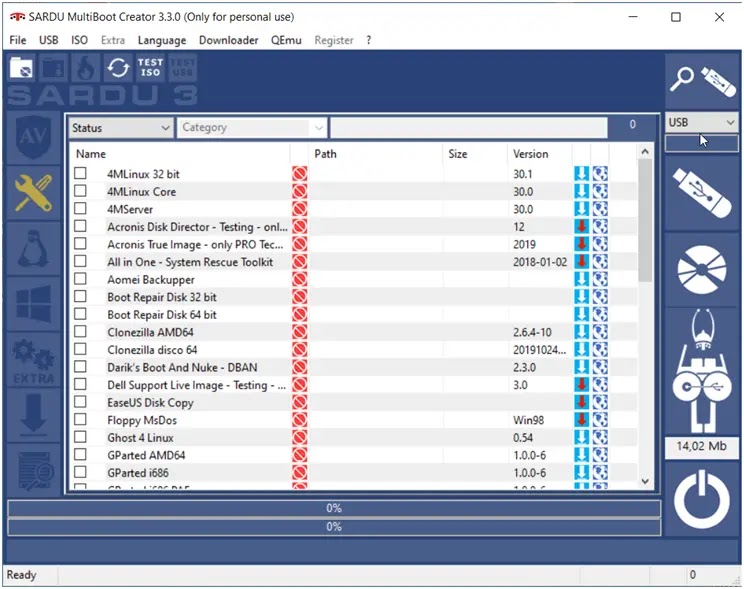This screenshot has height=589, width=744.
Task: Click the SARDU robot mascot icon
Action: [702, 372]
